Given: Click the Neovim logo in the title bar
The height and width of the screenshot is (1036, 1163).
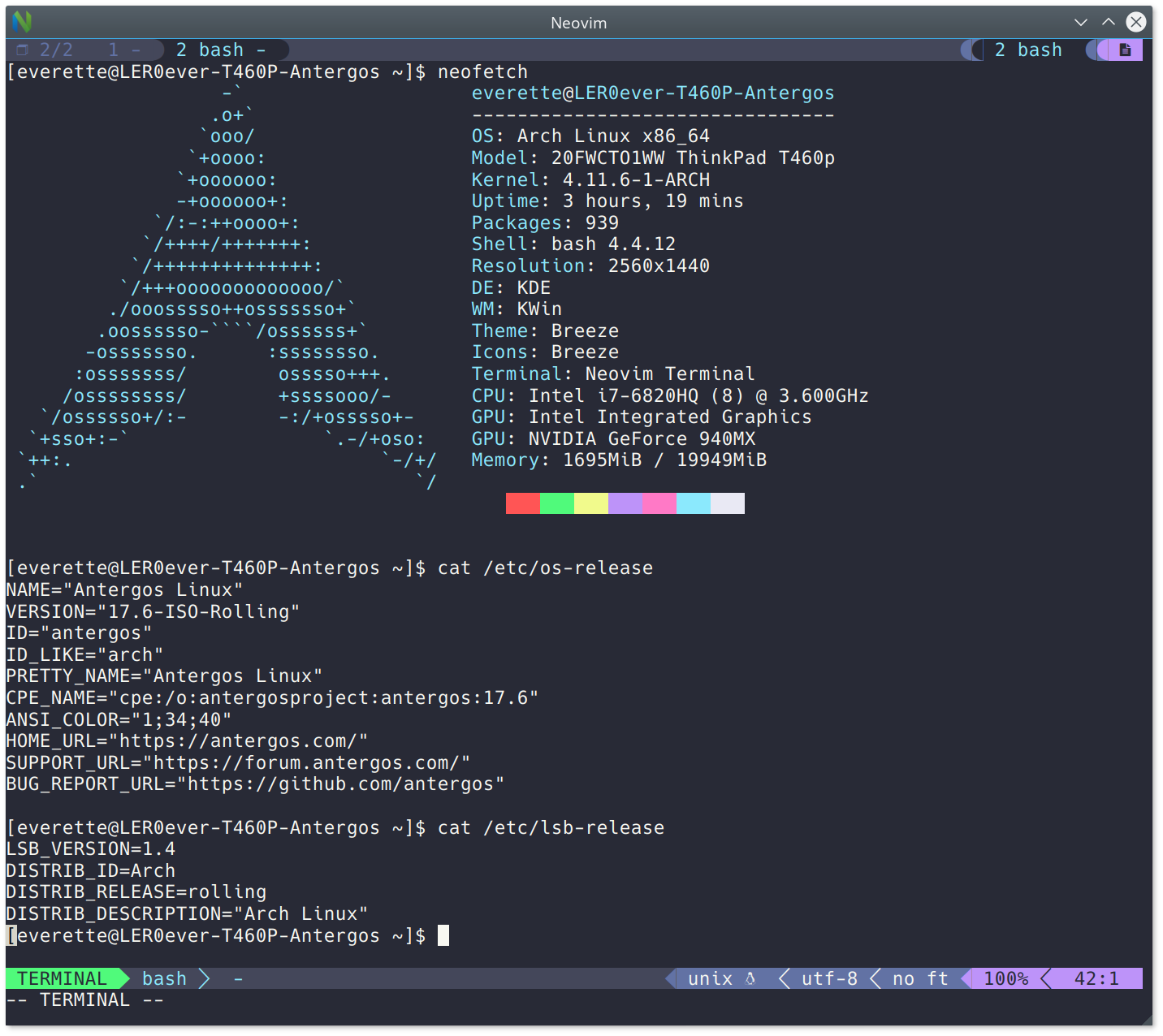Looking at the screenshot, I should 21,22.
